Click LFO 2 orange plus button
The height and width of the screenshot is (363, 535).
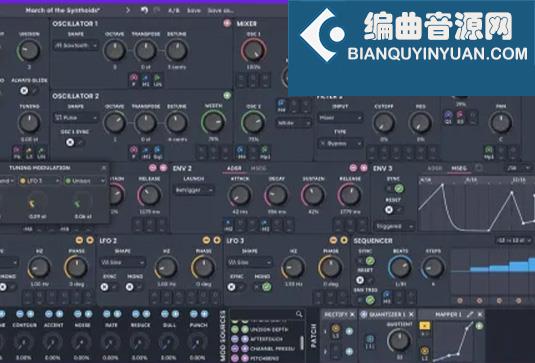[217, 240]
